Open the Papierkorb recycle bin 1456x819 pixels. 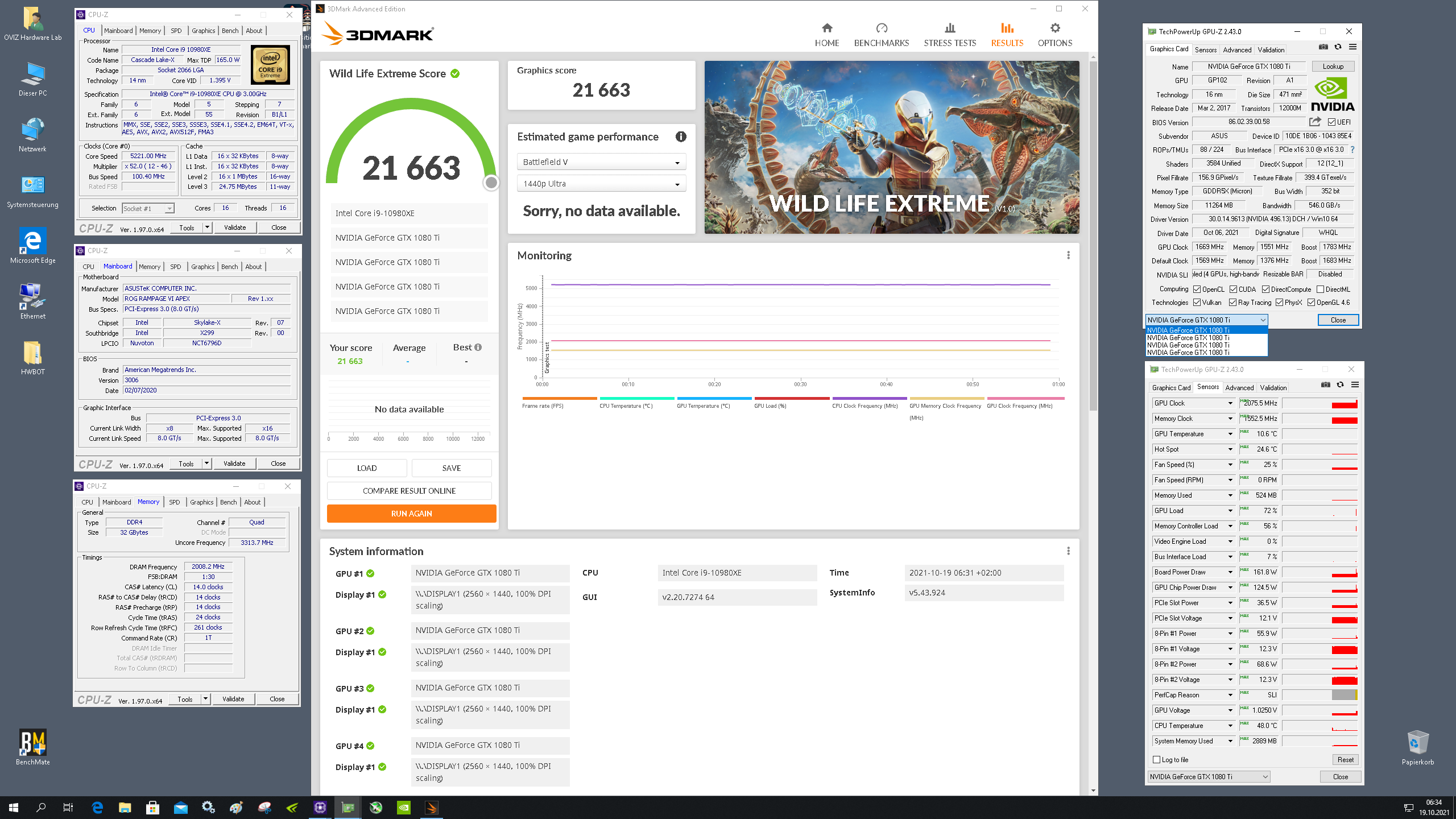1417,747
